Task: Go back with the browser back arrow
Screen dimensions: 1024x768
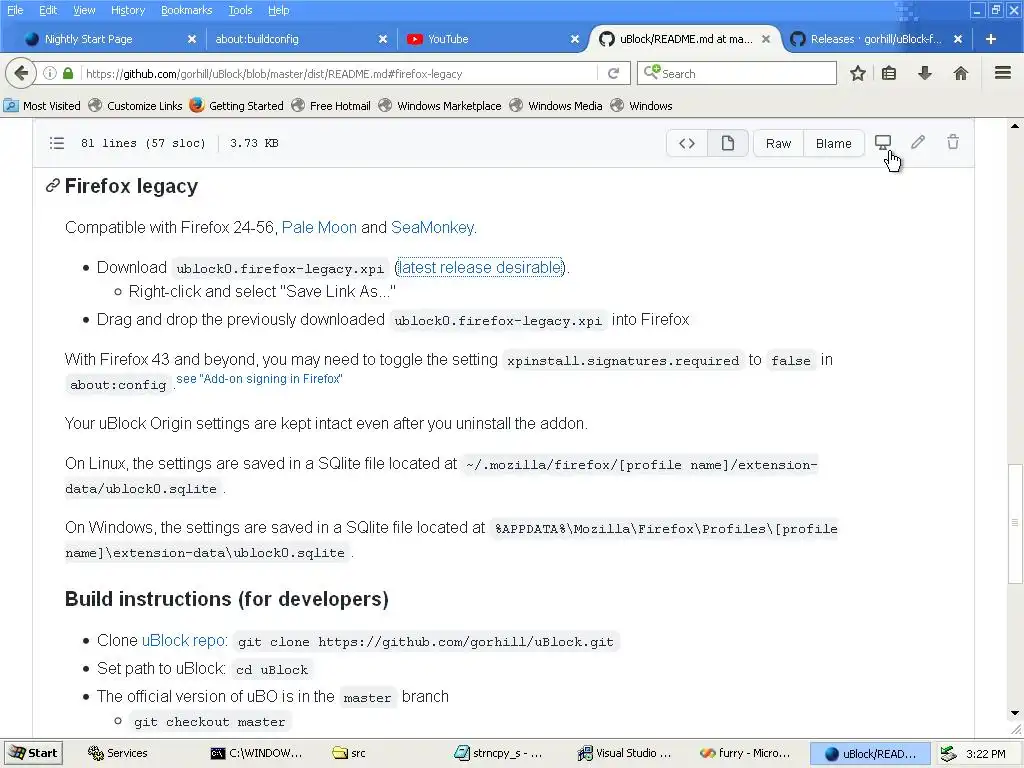Action: point(21,73)
